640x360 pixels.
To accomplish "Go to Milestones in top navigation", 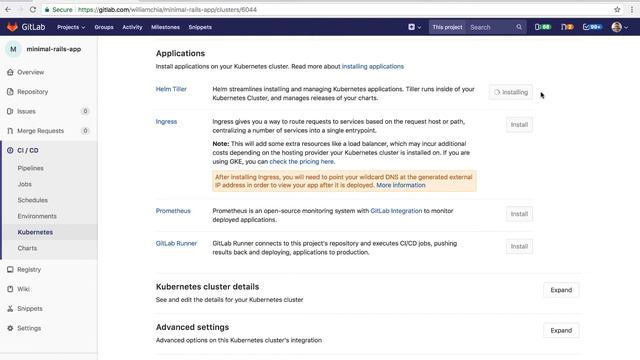I will pyautogui.click(x=165, y=27).
